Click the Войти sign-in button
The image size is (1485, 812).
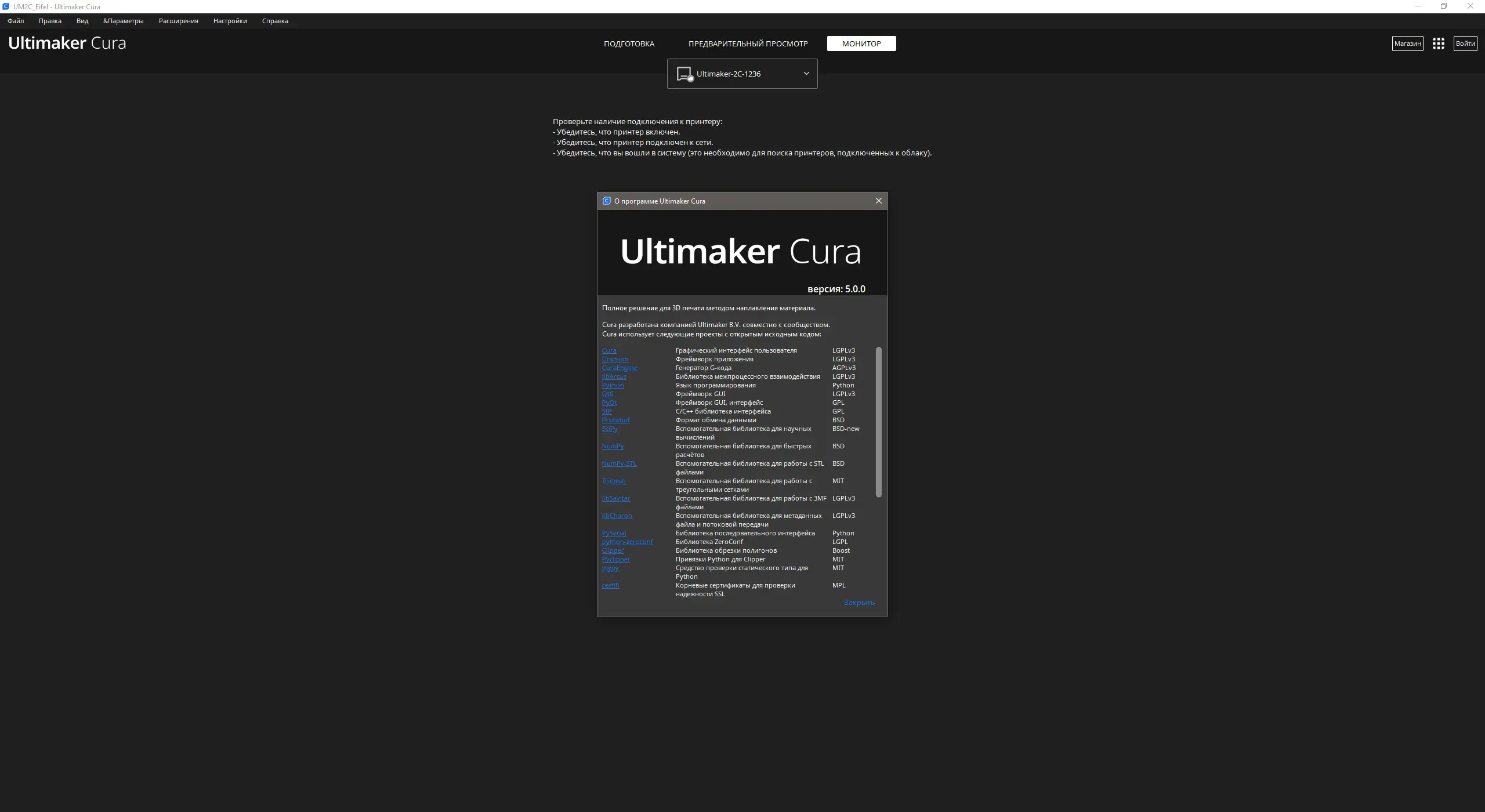1465,43
